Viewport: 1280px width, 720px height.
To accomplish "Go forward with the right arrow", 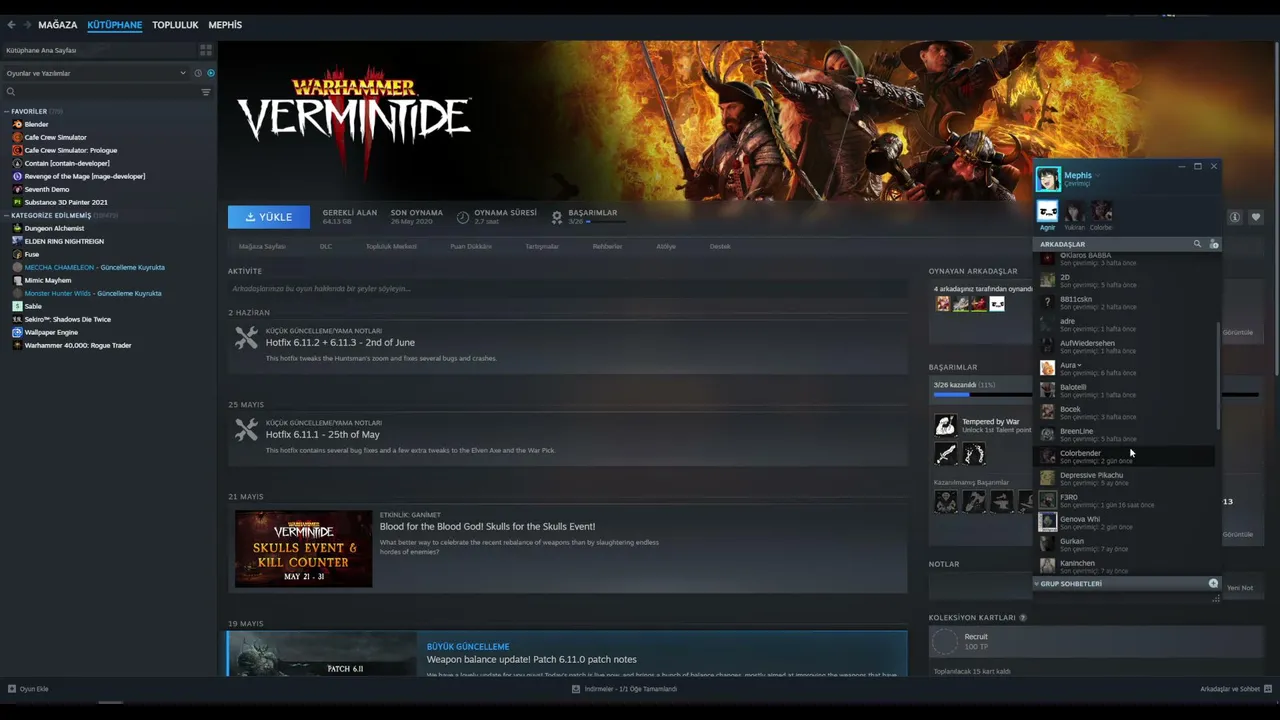I will (27, 25).
